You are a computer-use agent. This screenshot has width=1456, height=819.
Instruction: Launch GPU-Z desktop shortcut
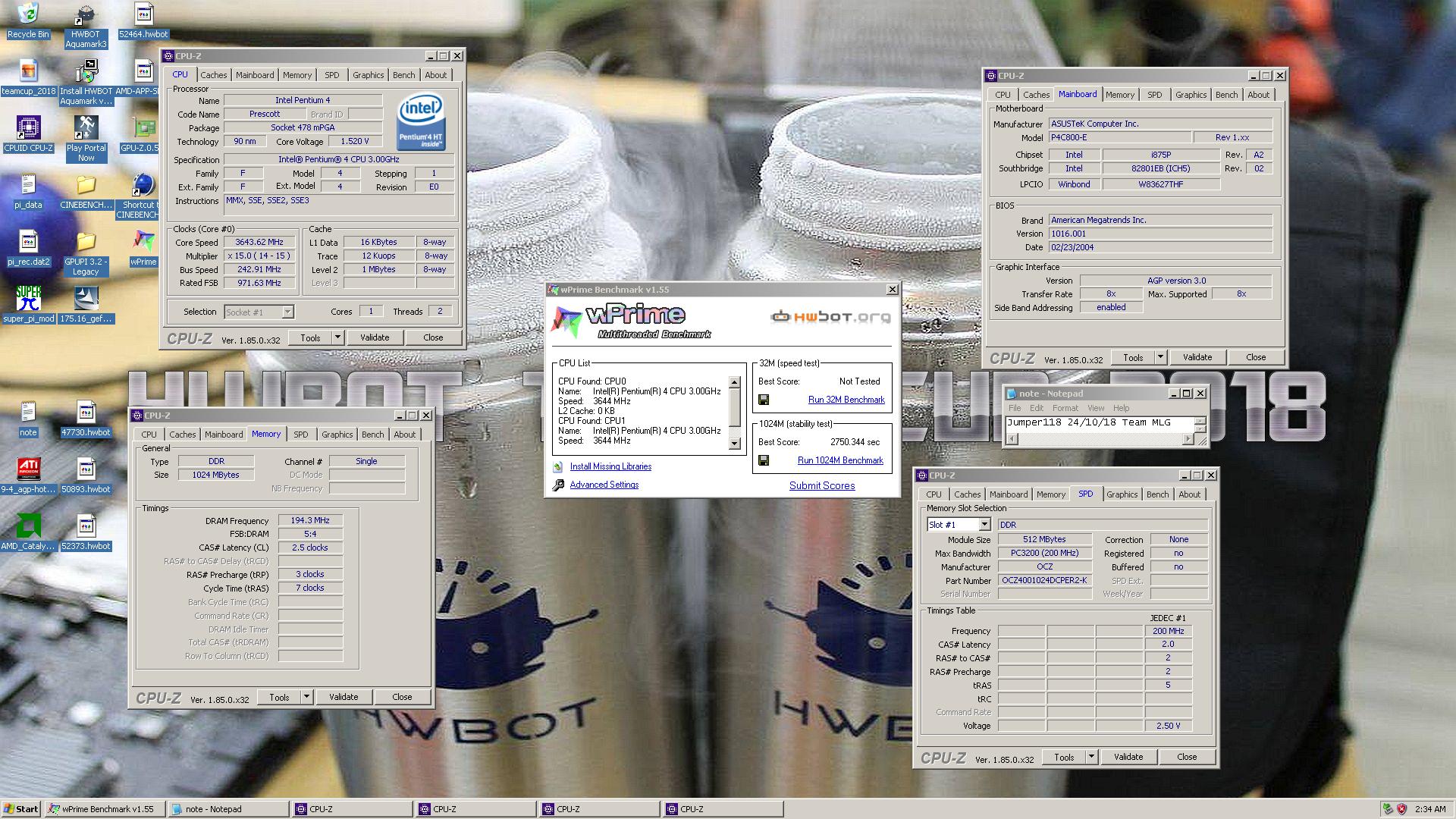click(143, 134)
